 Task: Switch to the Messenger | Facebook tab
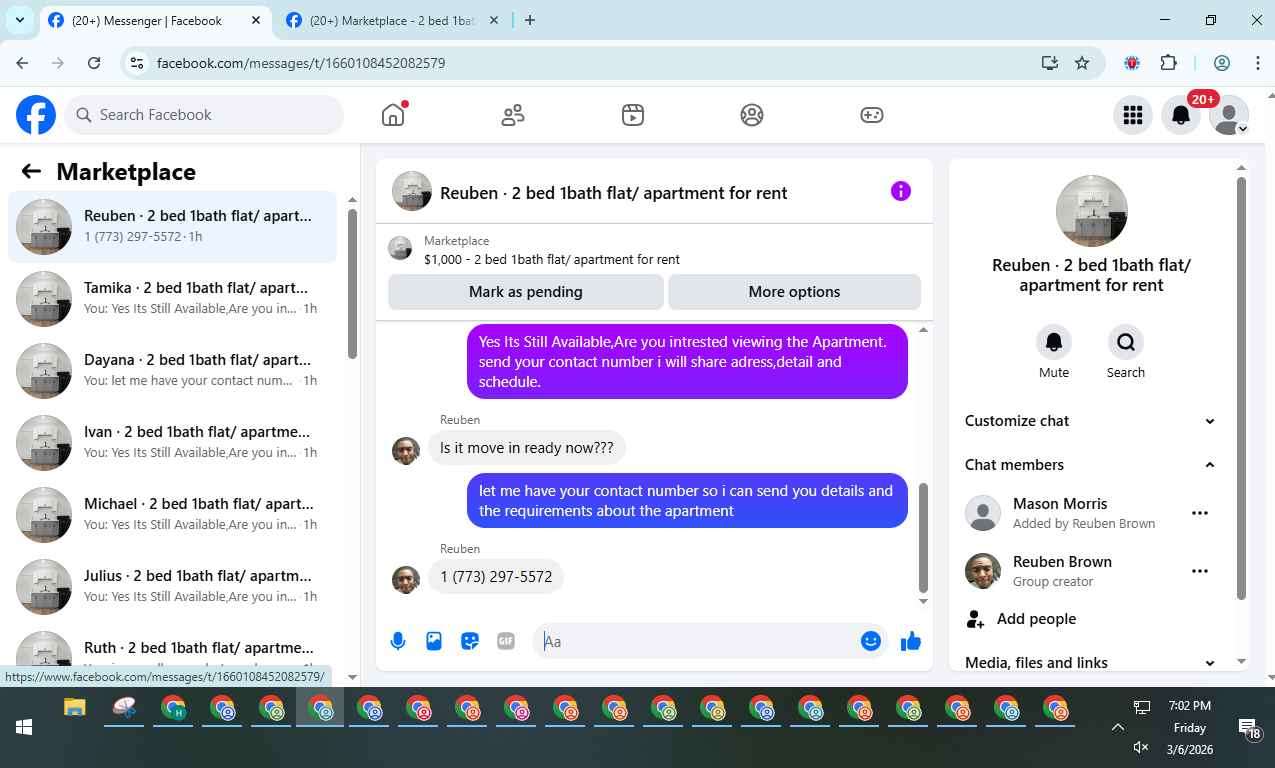(156, 20)
